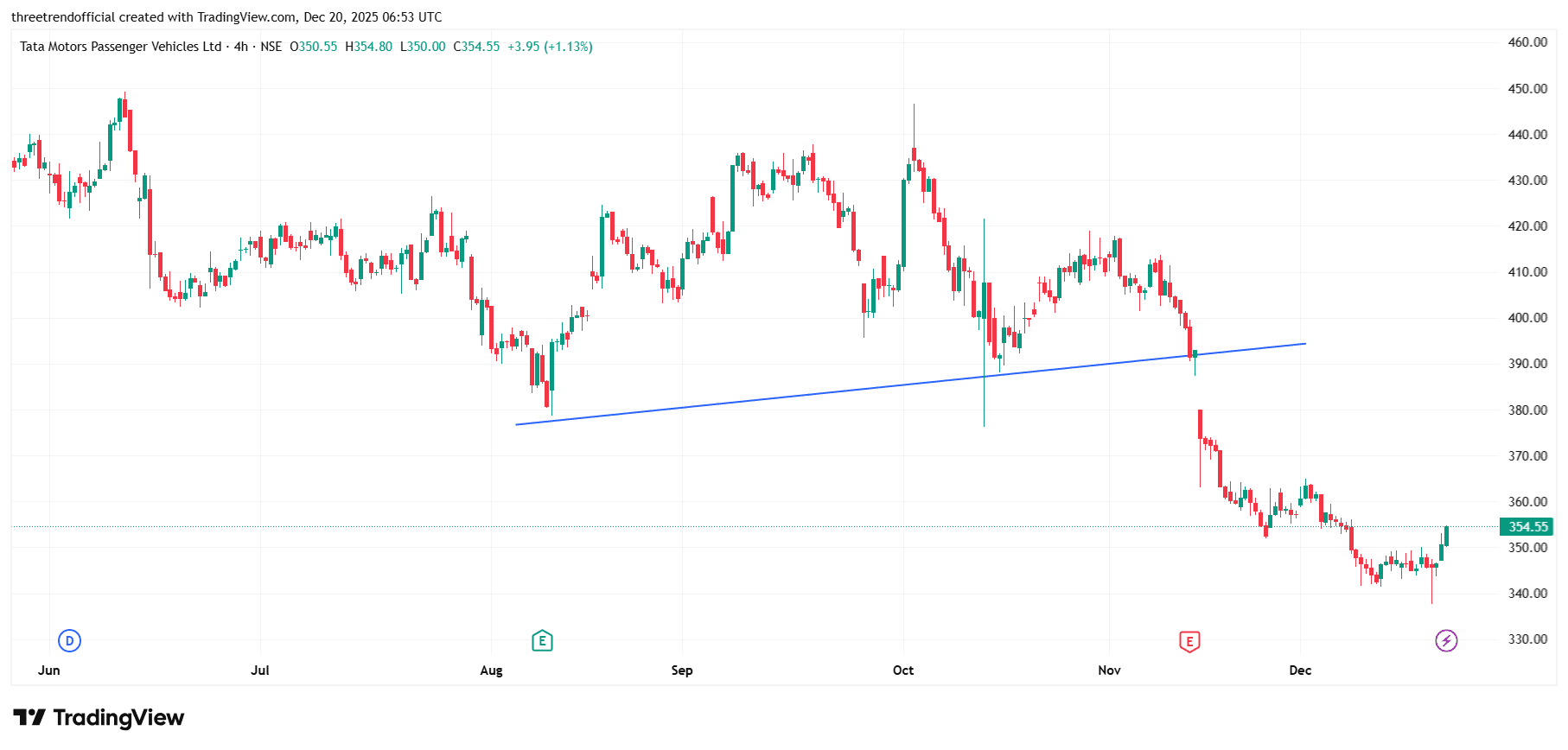The height and width of the screenshot is (750, 1568).
Task: Click the NSE exchange label
Action: (271, 47)
